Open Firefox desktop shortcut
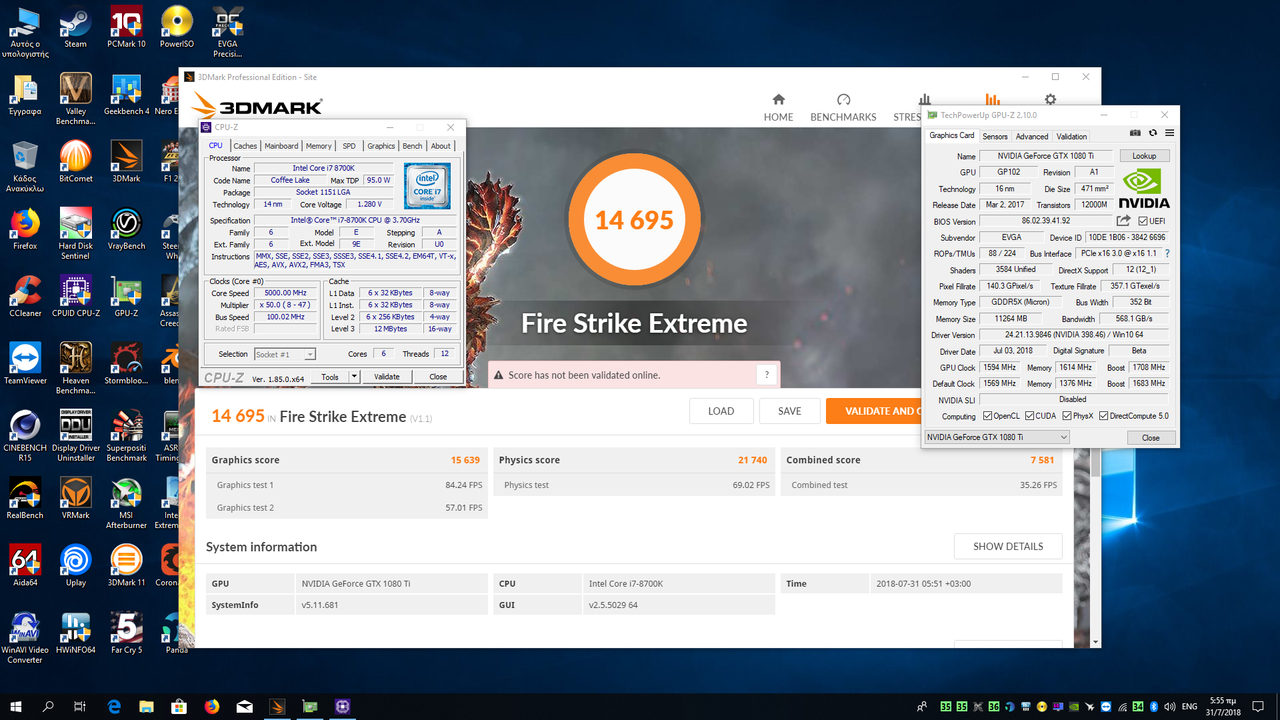The height and width of the screenshot is (720, 1280). coord(24,229)
